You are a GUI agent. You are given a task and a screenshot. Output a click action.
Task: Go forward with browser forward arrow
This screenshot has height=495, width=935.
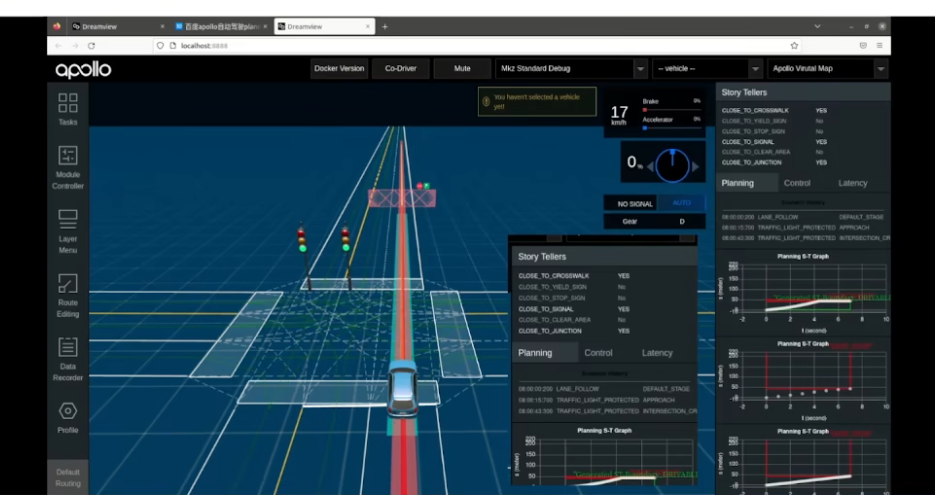tap(75, 45)
